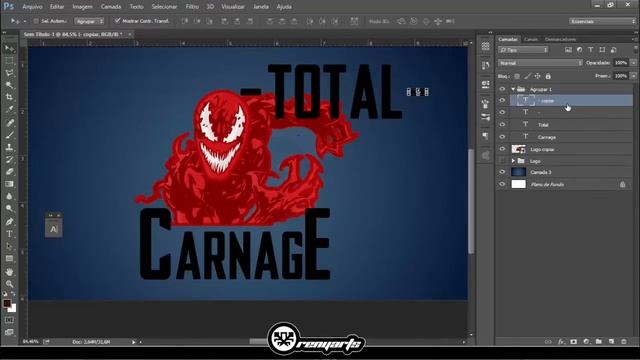Select the Pen tool
The height and width of the screenshot is (360, 640).
tap(9, 222)
